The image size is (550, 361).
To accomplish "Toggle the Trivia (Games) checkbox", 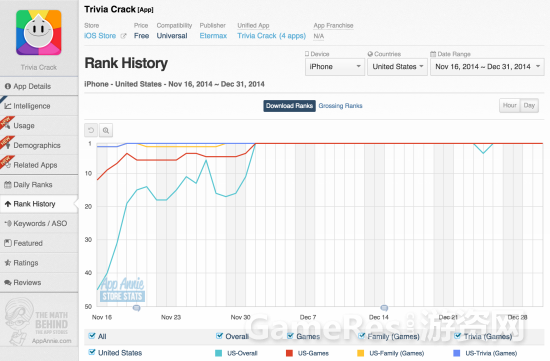I will click(457, 336).
